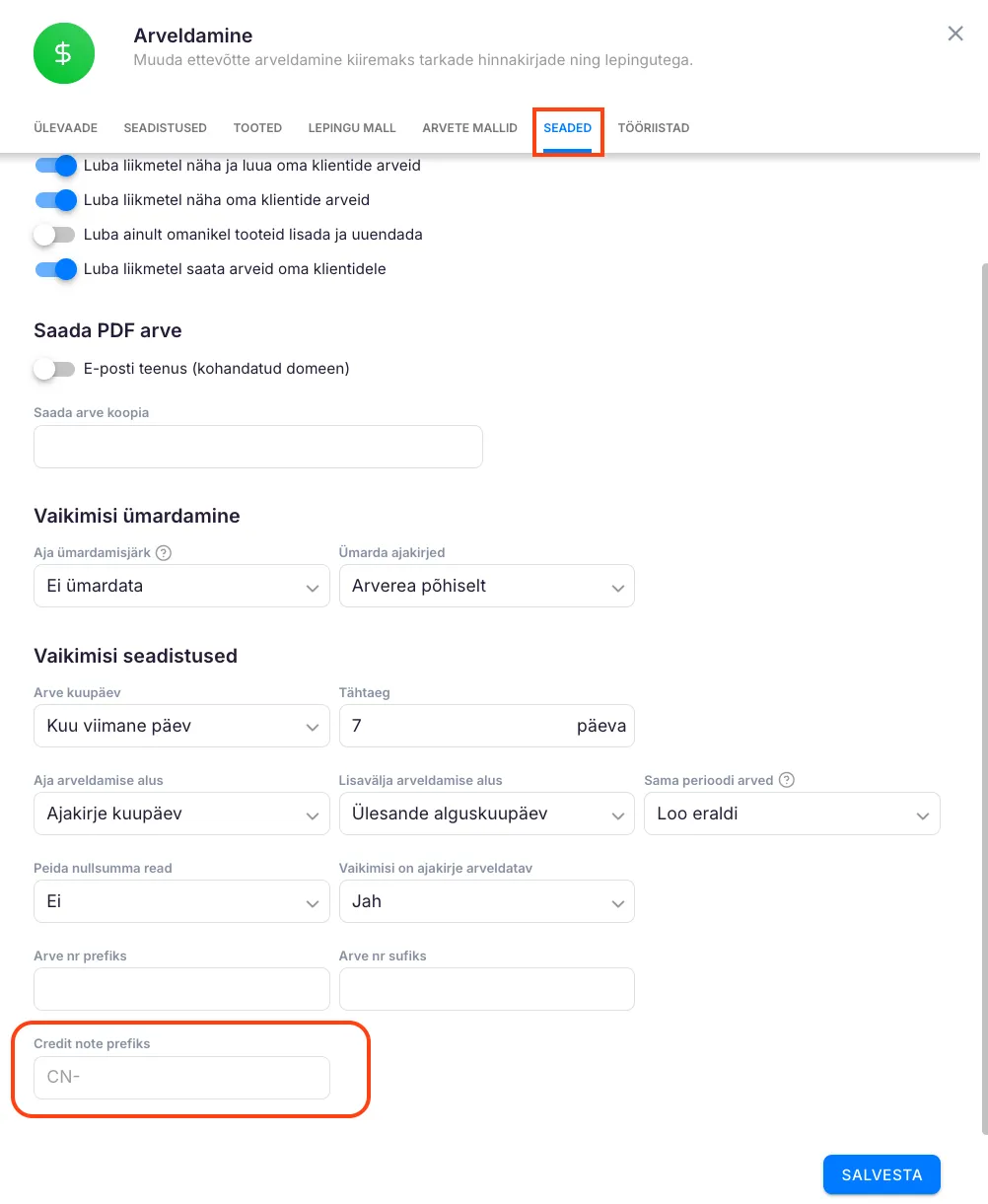
Task: Click the Salvesta button
Action: [881, 1174]
